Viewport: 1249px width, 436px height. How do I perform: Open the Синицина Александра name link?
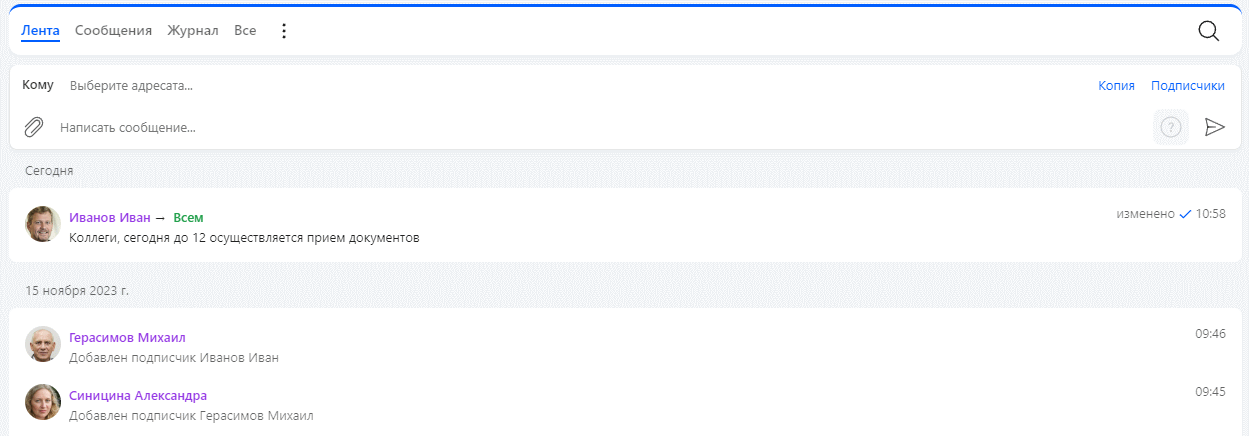(138, 395)
